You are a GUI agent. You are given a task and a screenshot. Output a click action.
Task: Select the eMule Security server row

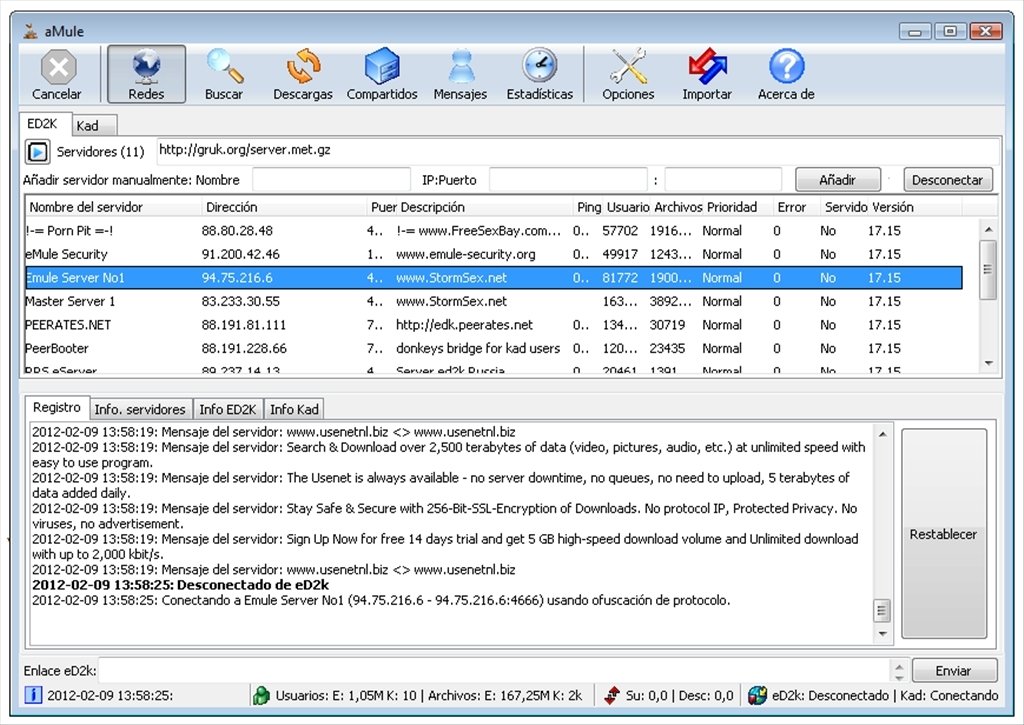coord(493,254)
